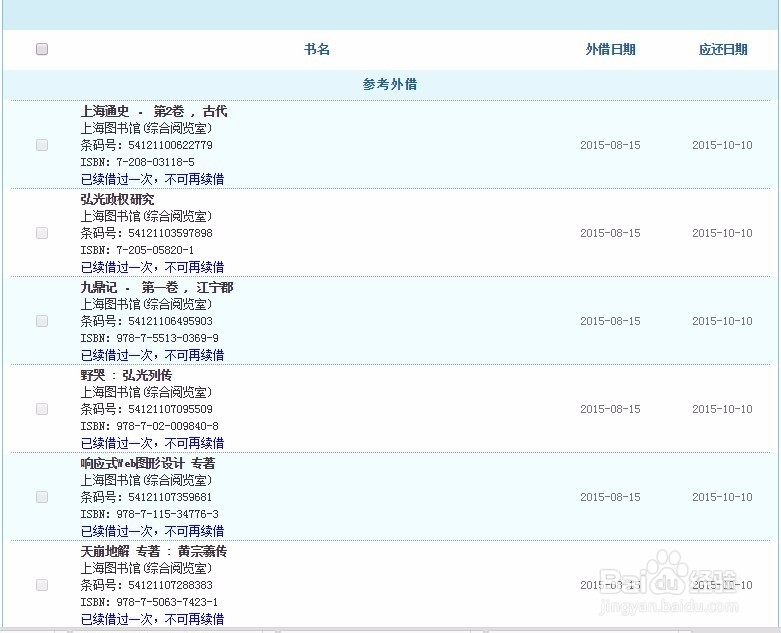The image size is (781, 633).
Task: Click 上海图书馆 location under 九鼎记
Action: click(x=146, y=304)
